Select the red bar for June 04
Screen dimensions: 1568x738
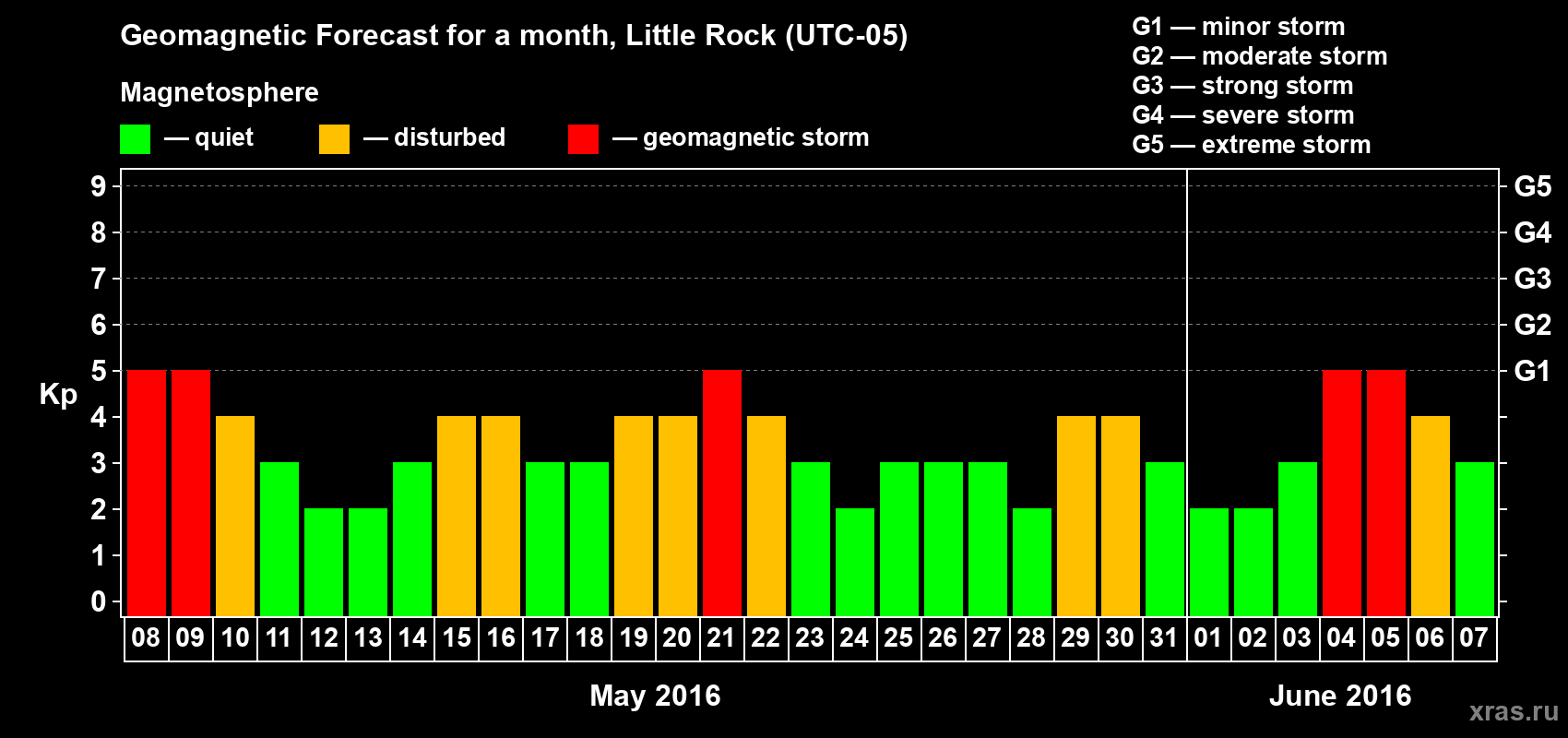[x=1342, y=494]
